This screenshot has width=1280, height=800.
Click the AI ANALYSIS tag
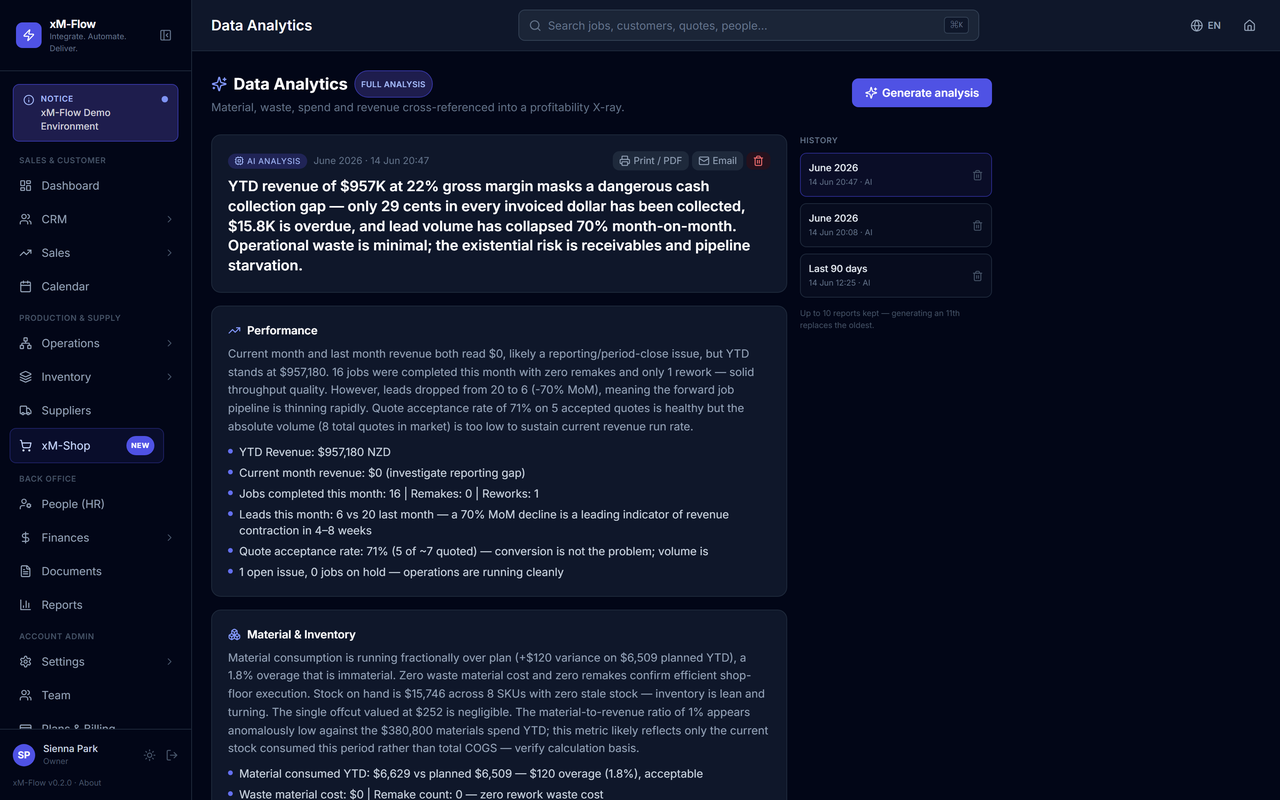tap(267, 161)
